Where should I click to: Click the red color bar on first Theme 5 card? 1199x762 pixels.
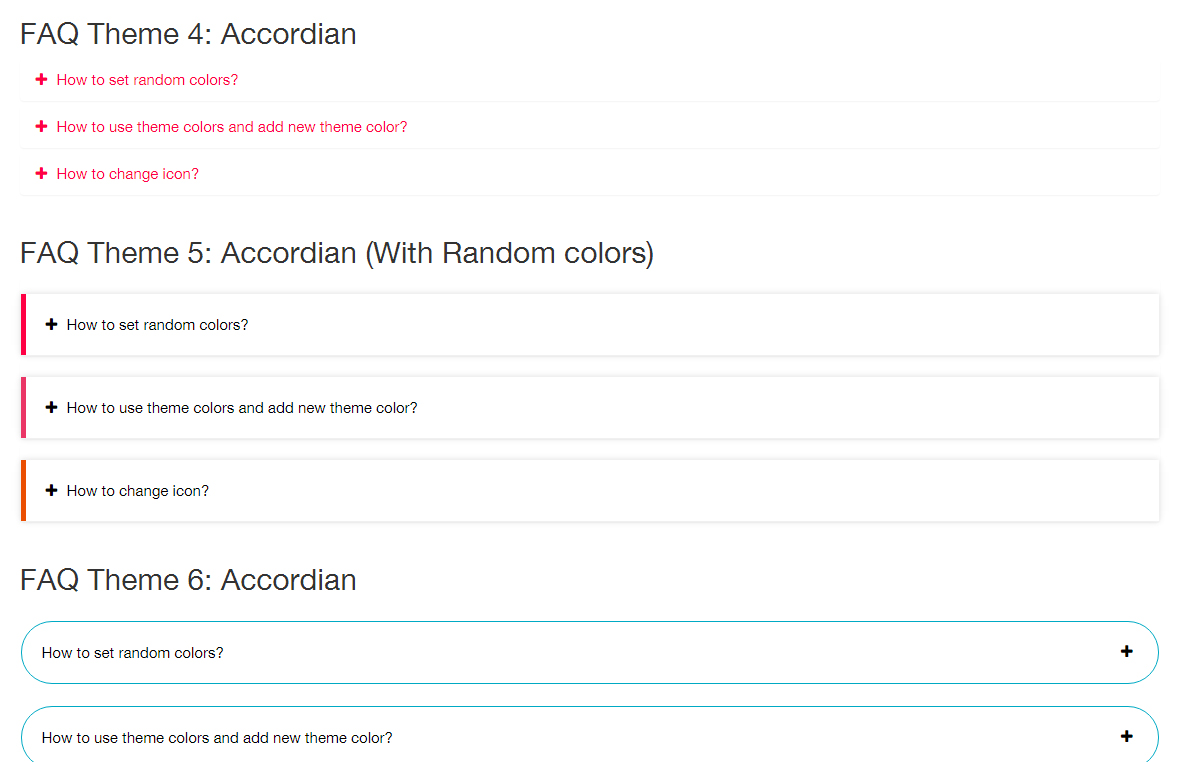[x=23, y=324]
